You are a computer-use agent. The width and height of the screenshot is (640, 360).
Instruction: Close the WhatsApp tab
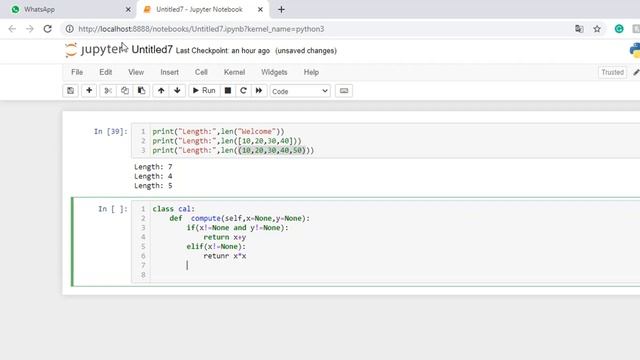click(128, 9)
